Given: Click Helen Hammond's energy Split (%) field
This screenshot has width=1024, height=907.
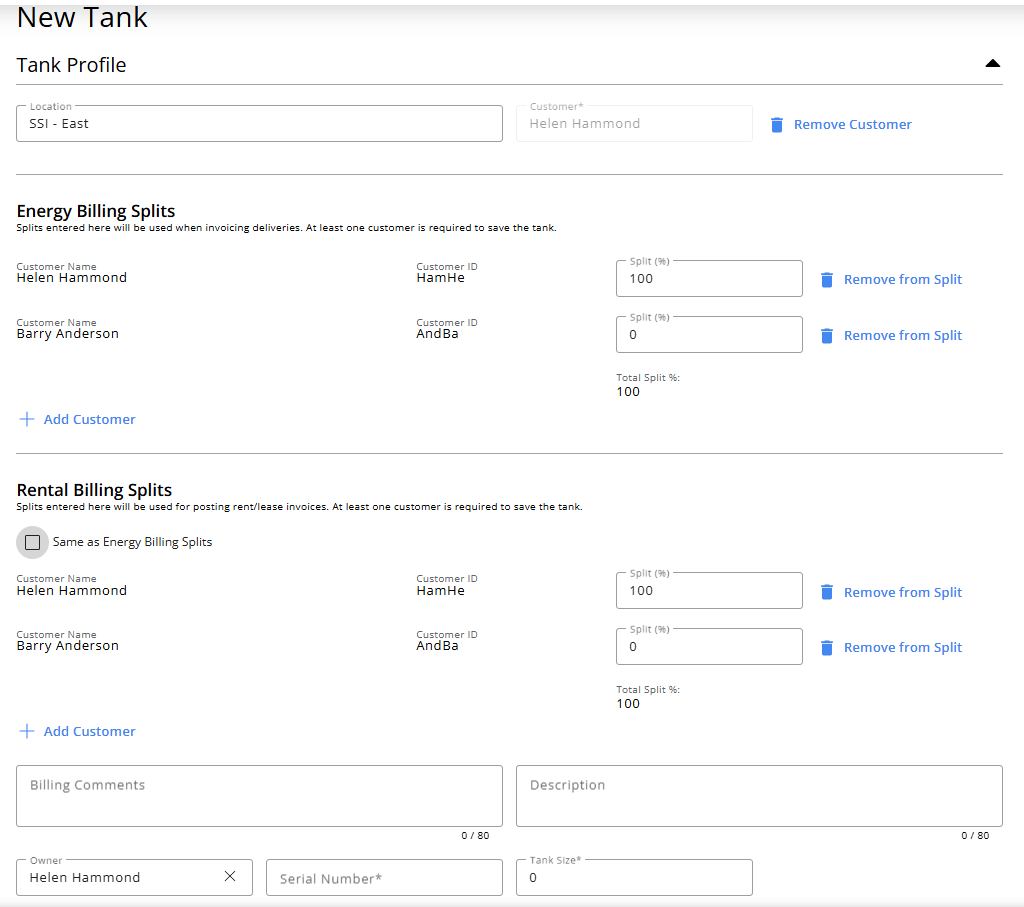Looking at the screenshot, I should (709, 279).
